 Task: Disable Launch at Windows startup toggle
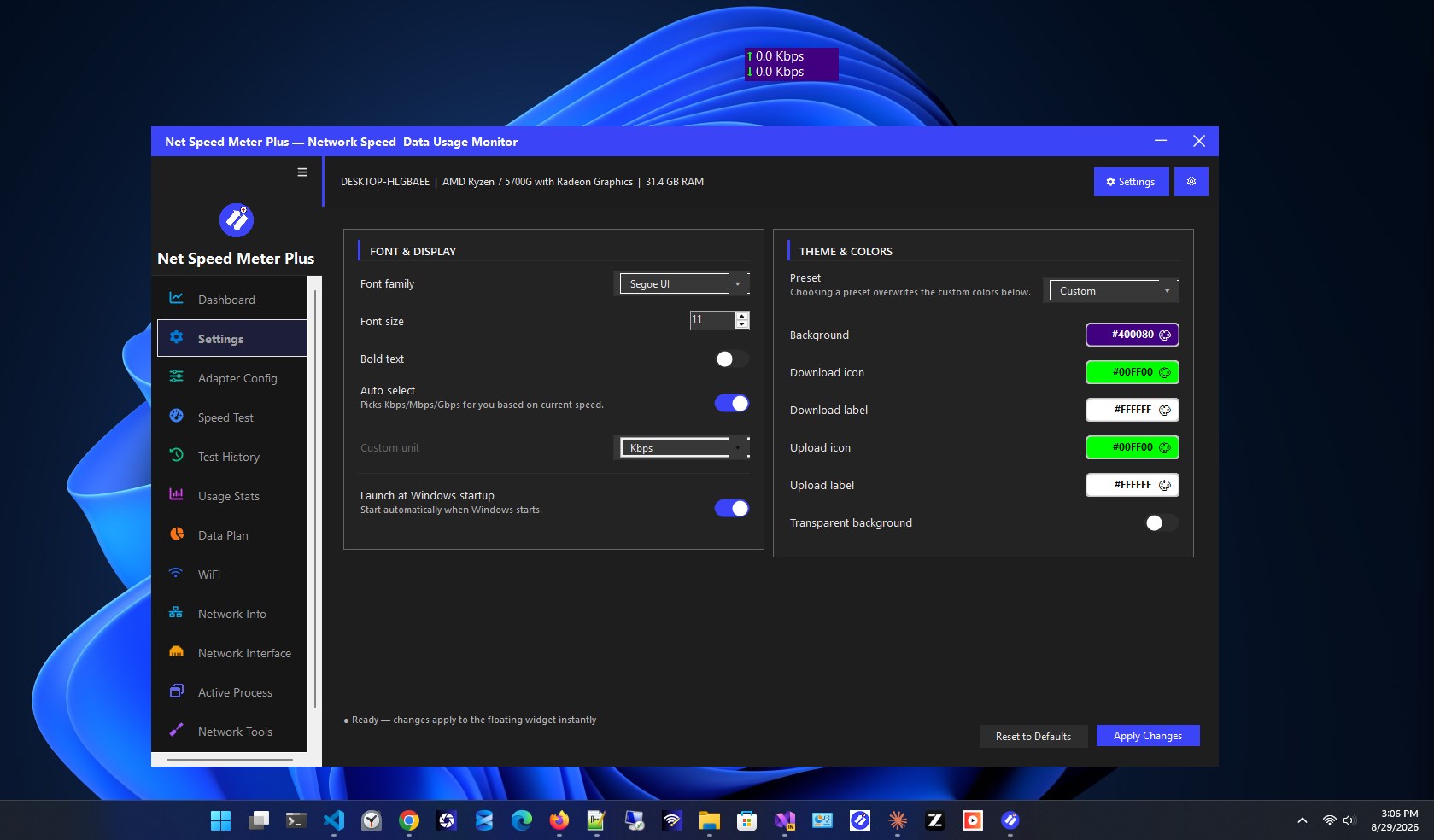click(732, 509)
